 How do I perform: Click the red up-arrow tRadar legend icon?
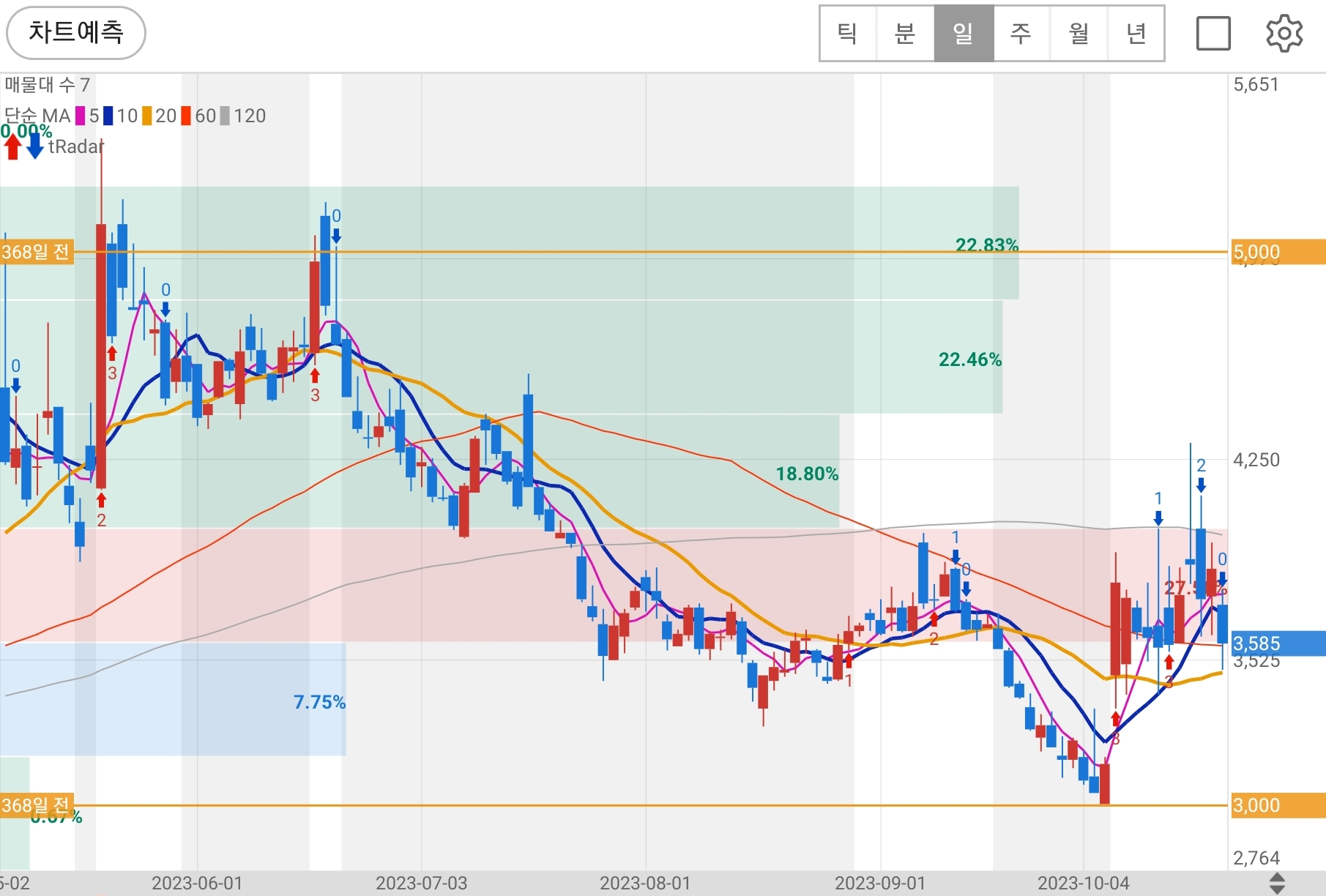[12, 146]
